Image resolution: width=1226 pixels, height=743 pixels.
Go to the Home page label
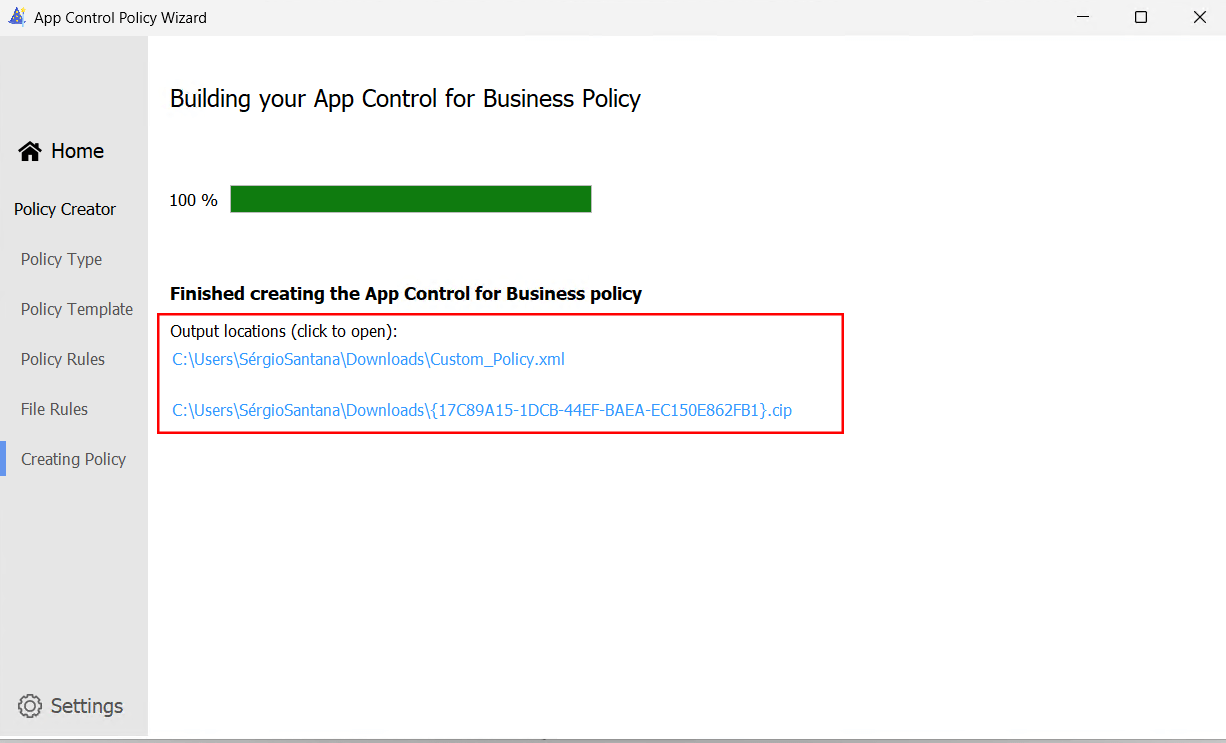click(x=77, y=151)
